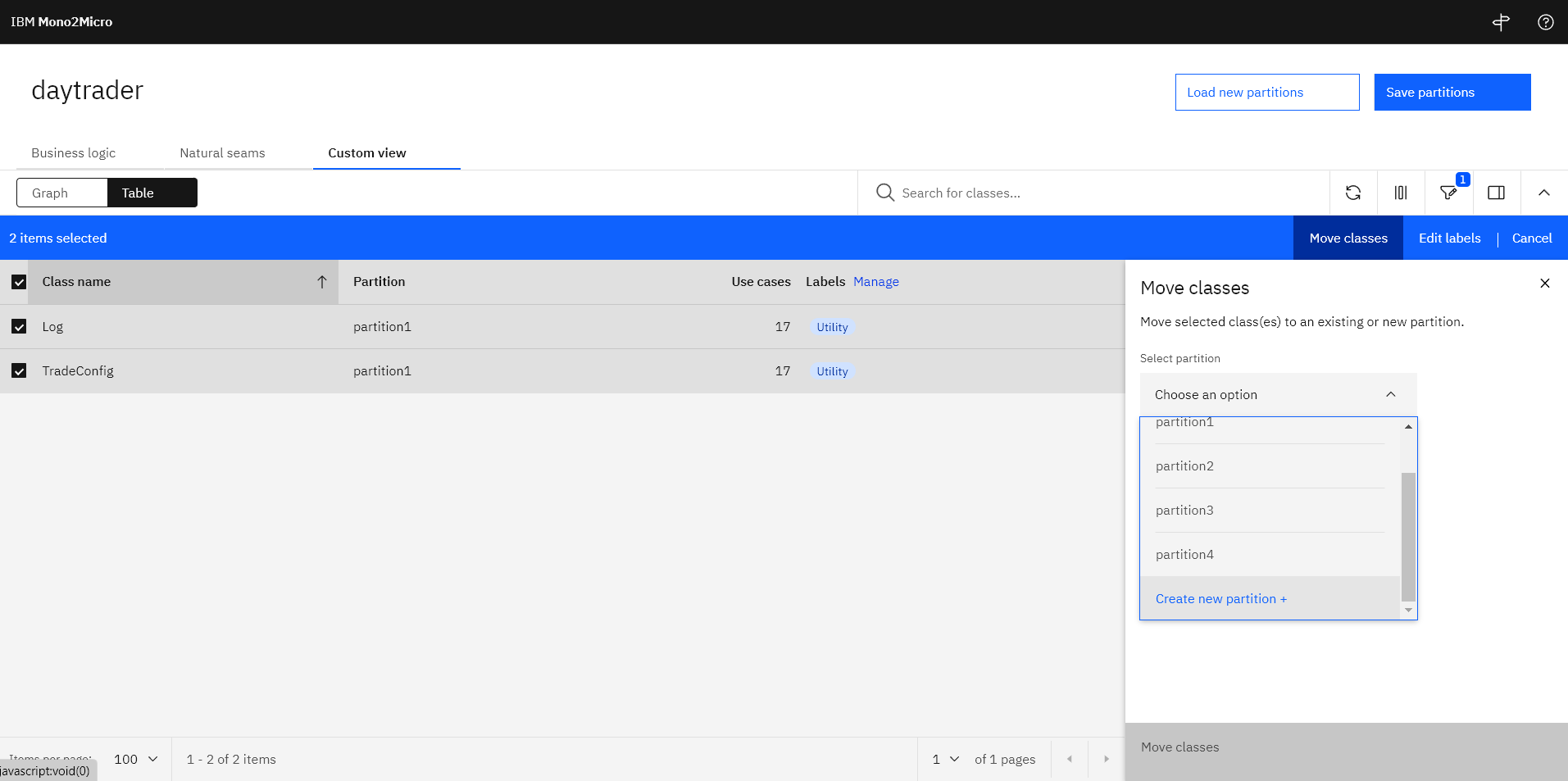This screenshot has width=1568, height=781.
Task: Click the Save partitions button
Action: [1451, 92]
